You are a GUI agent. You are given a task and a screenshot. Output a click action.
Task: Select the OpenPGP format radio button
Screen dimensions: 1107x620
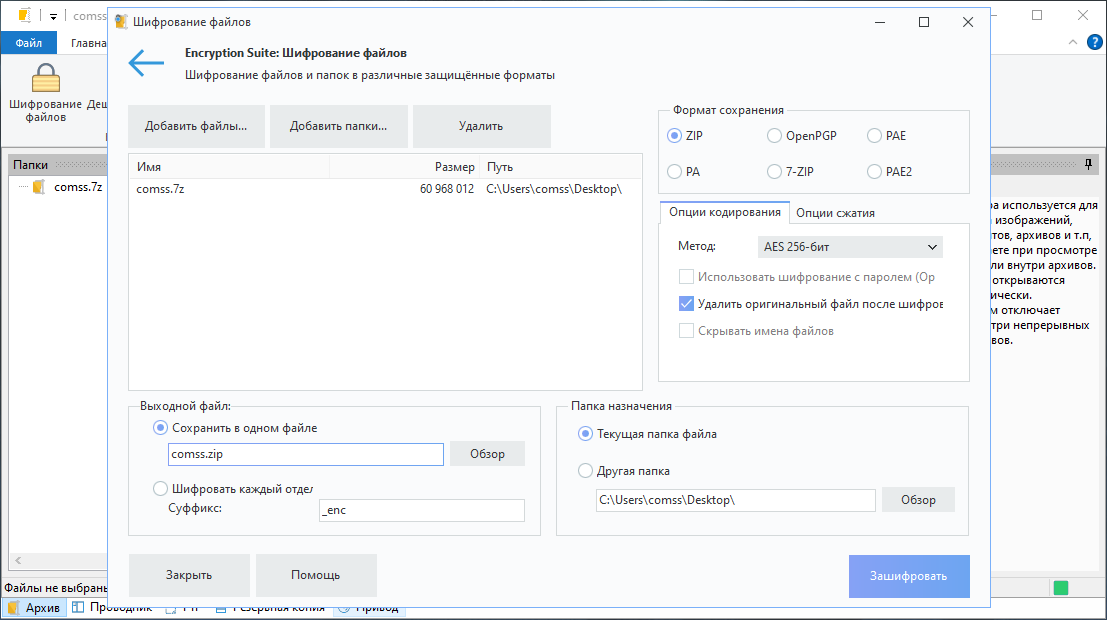tap(774, 136)
